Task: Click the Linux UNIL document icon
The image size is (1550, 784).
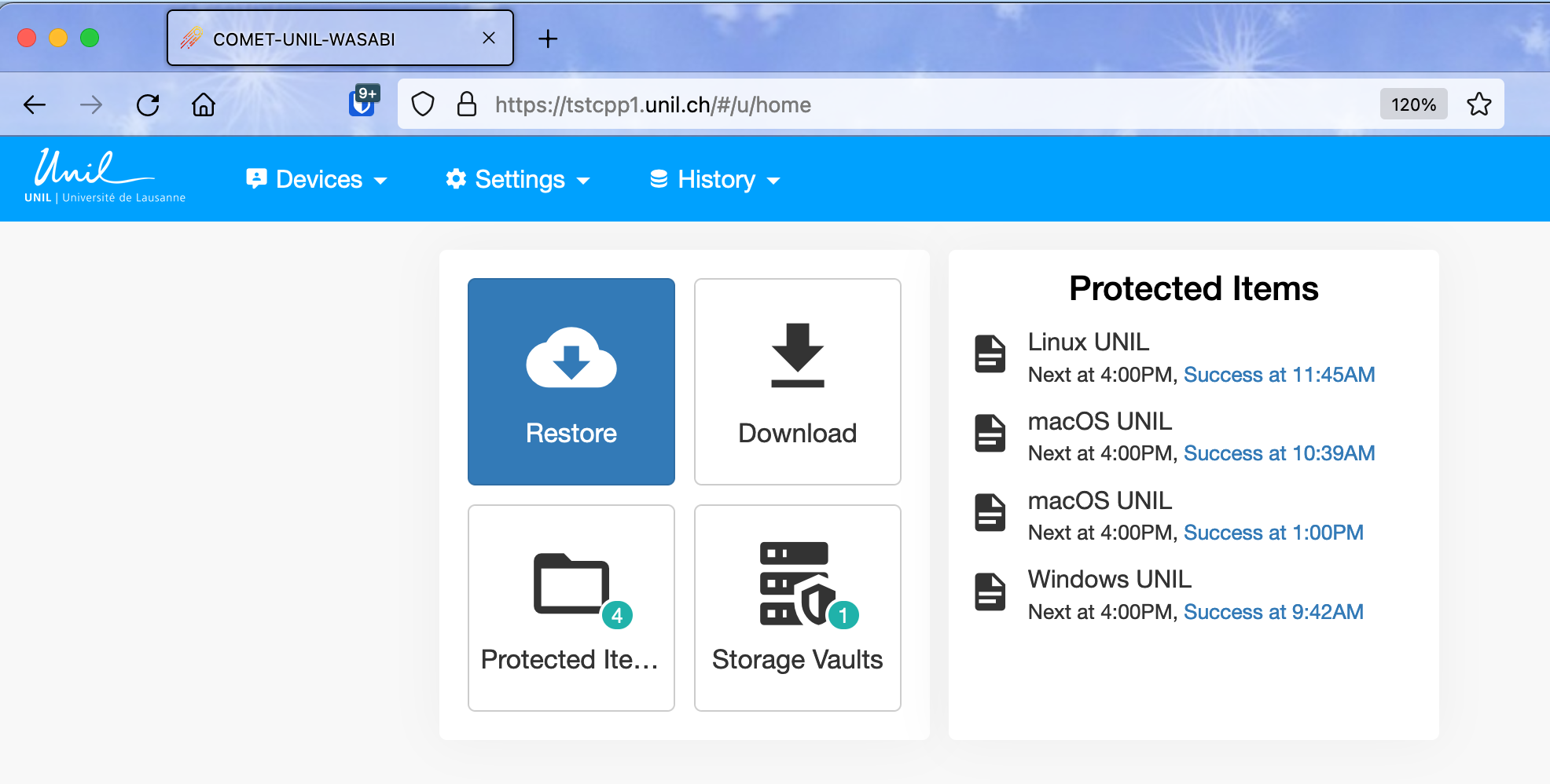Action: tap(990, 354)
